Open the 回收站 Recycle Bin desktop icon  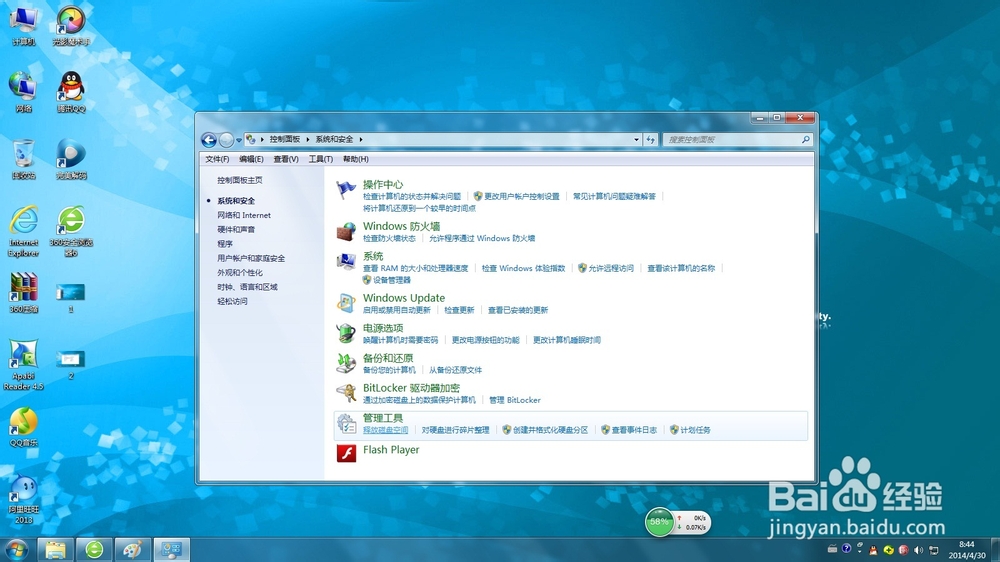tap(24, 159)
